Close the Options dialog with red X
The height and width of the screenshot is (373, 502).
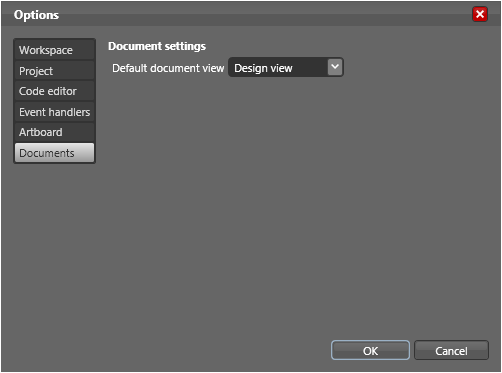[x=480, y=14]
